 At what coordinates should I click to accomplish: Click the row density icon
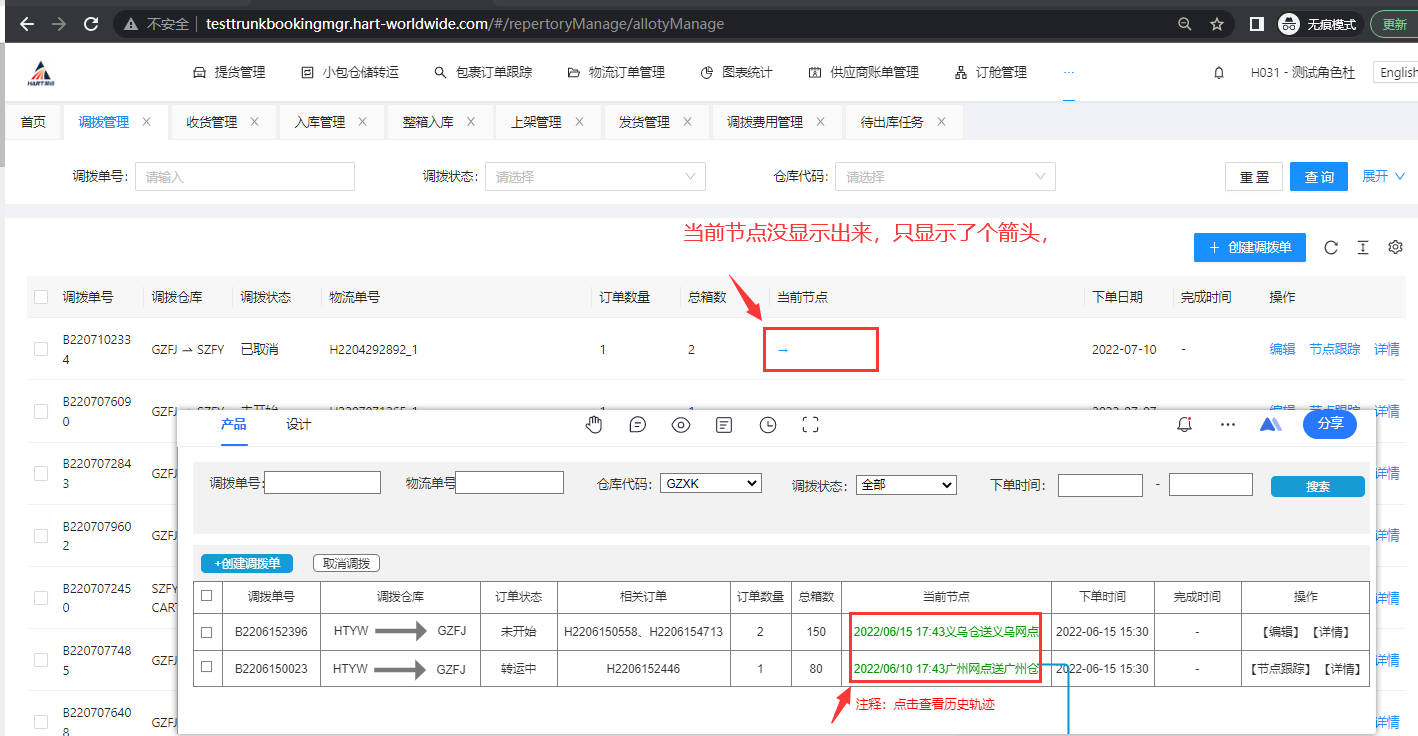pos(1362,248)
